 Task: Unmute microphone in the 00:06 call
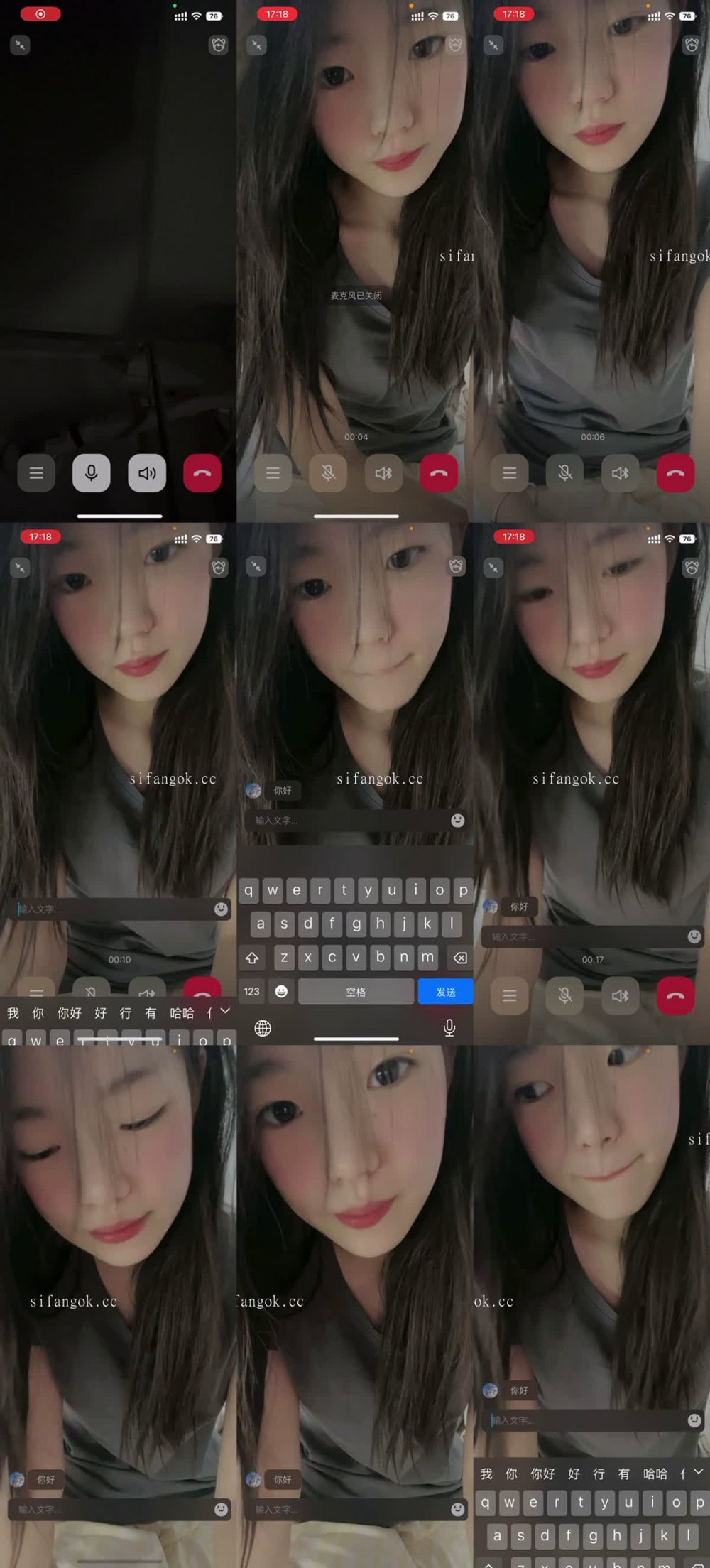click(564, 472)
